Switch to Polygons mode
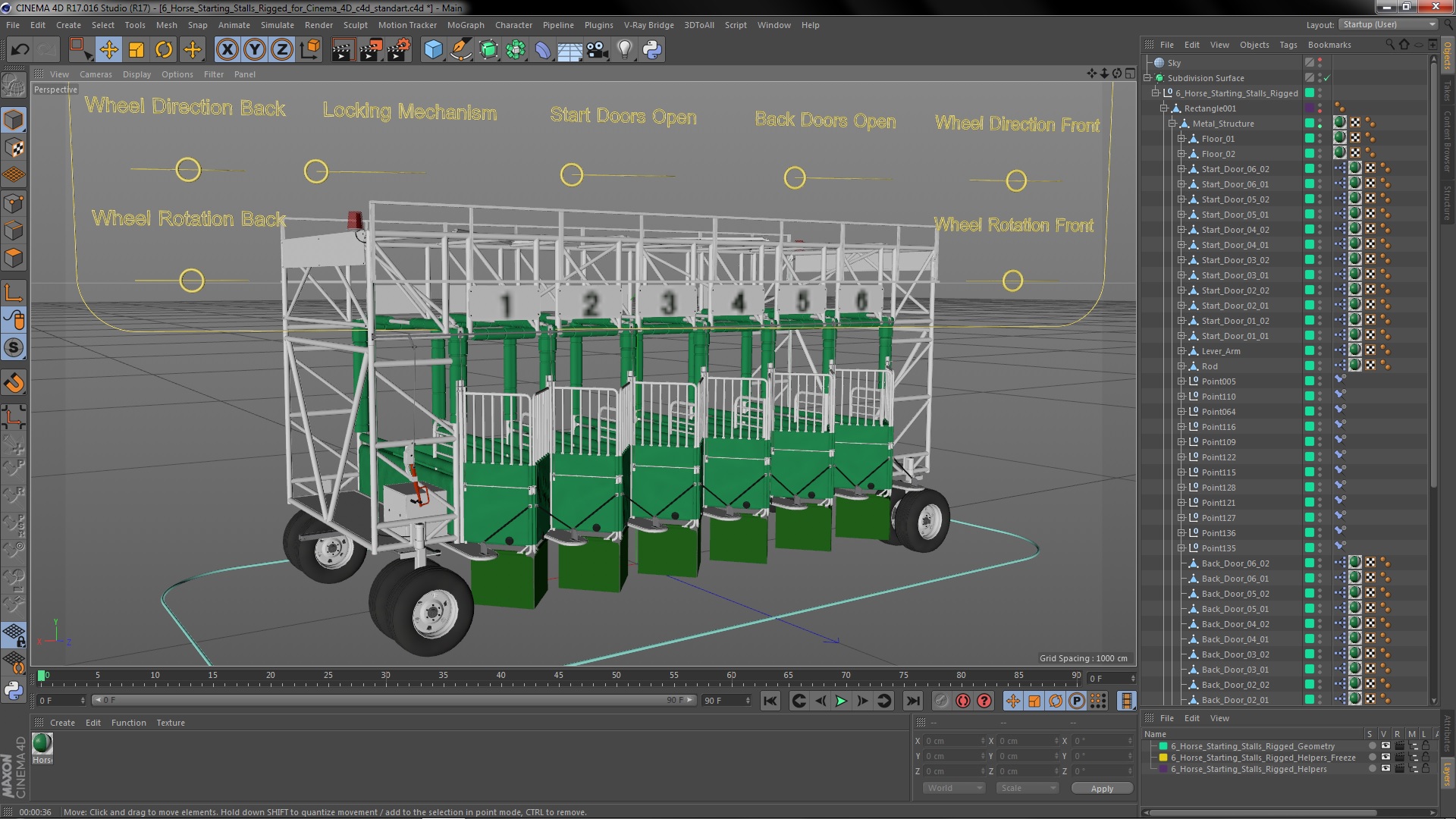Viewport: 1456px width, 819px height. click(14, 259)
